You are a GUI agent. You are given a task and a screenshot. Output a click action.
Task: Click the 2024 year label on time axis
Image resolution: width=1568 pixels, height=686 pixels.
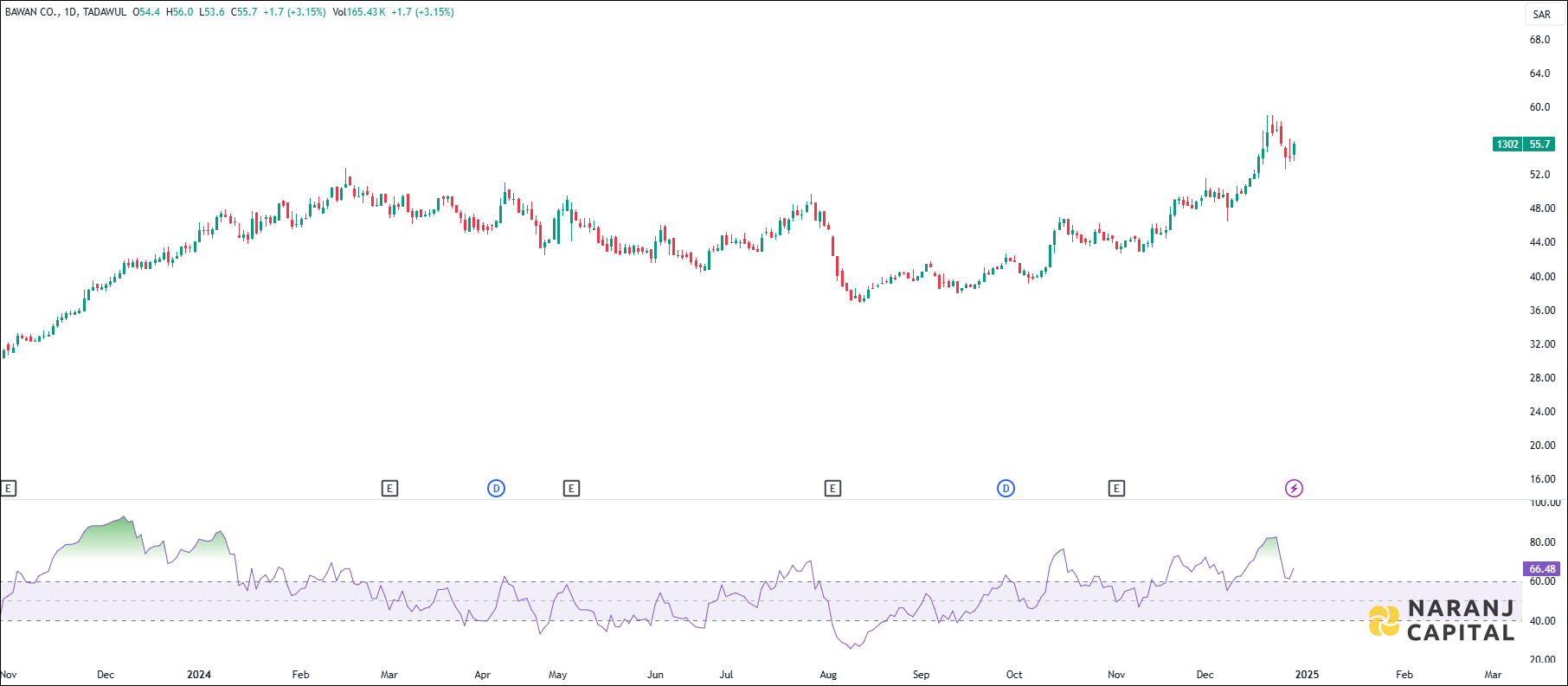coord(199,675)
